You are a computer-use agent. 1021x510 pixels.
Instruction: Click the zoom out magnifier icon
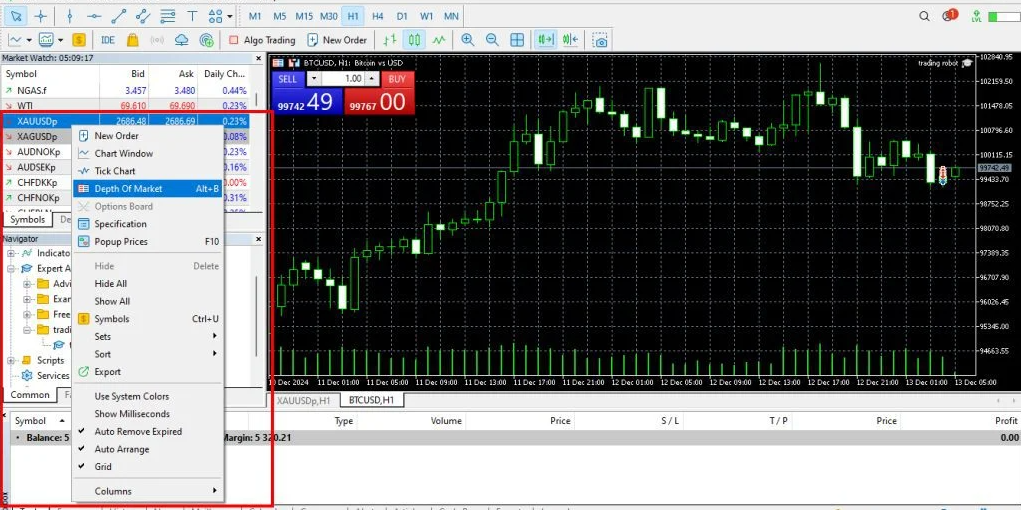pyautogui.click(x=492, y=40)
